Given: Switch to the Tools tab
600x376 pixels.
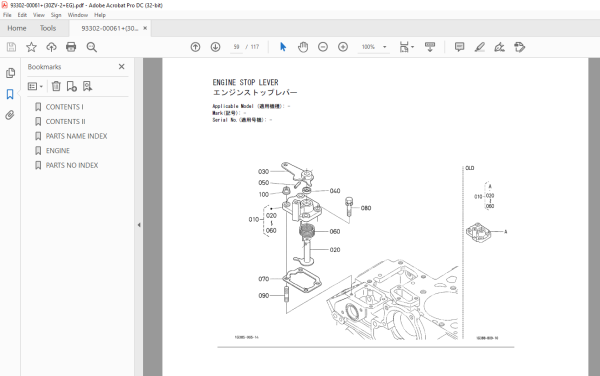Looking at the screenshot, I should pyautogui.click(x=48, y=28).
